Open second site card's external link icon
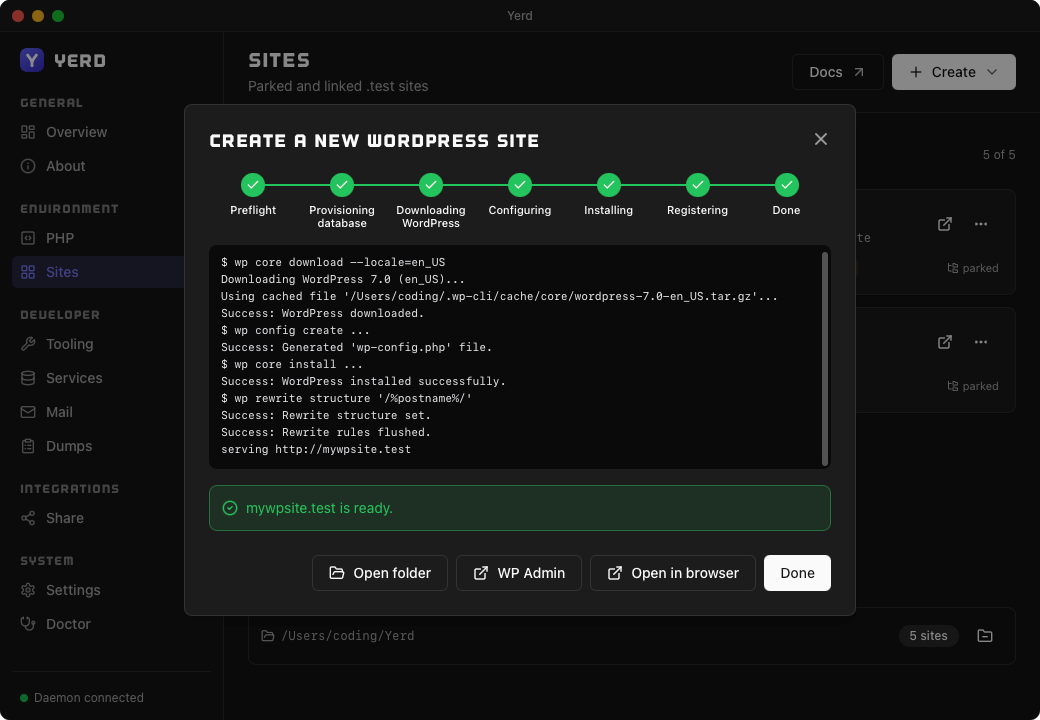 944,342
